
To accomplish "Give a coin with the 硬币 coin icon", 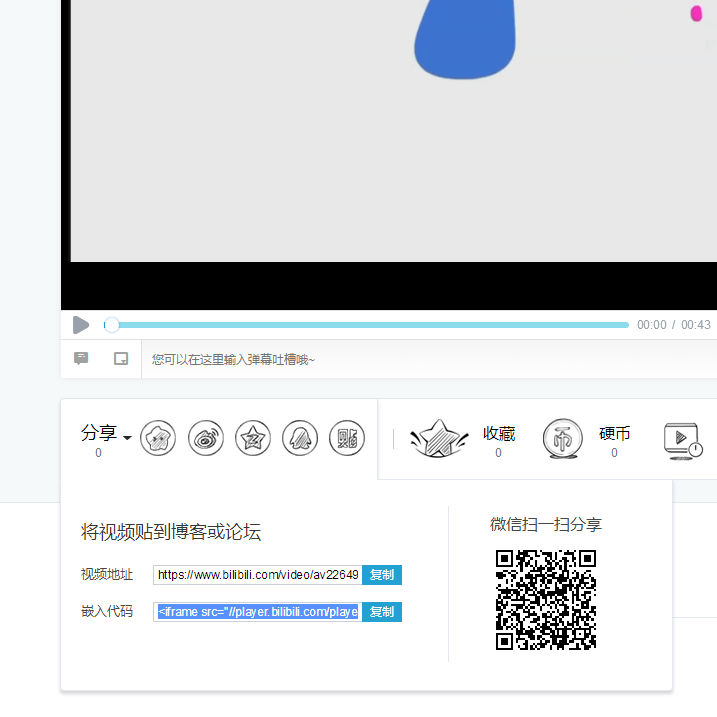I will [x=563, y=438].
